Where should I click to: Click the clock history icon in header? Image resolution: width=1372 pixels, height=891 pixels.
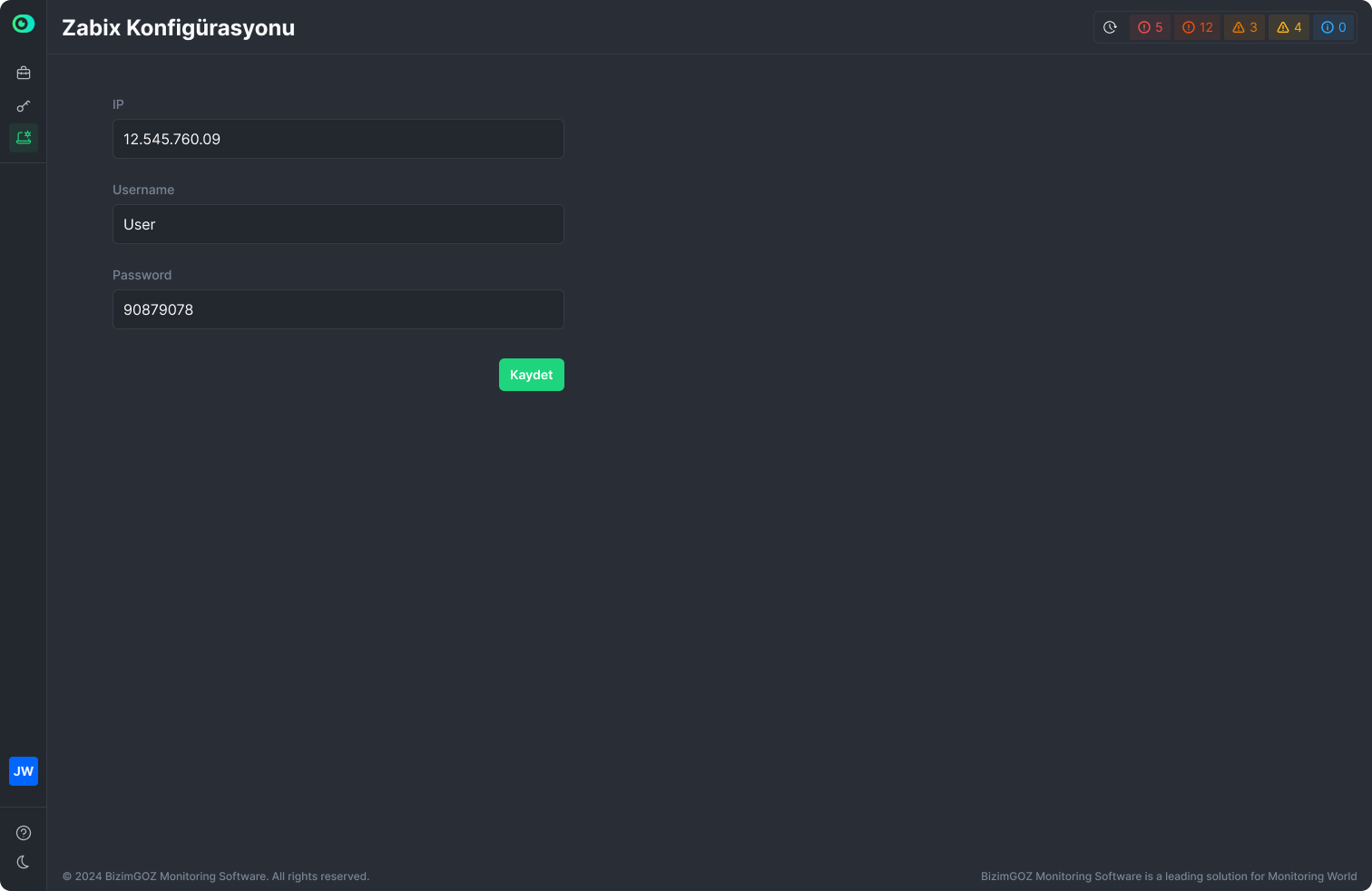pyautogui.click(x=1110, y=27)
